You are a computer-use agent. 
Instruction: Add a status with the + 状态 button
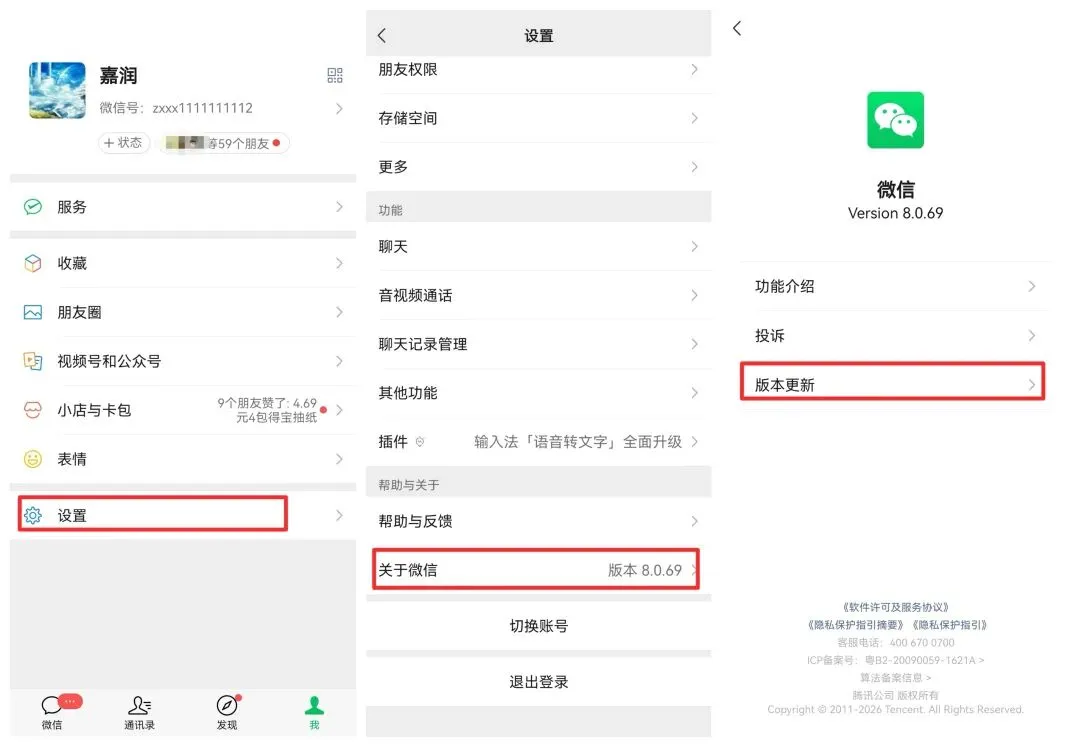[123, 143]
